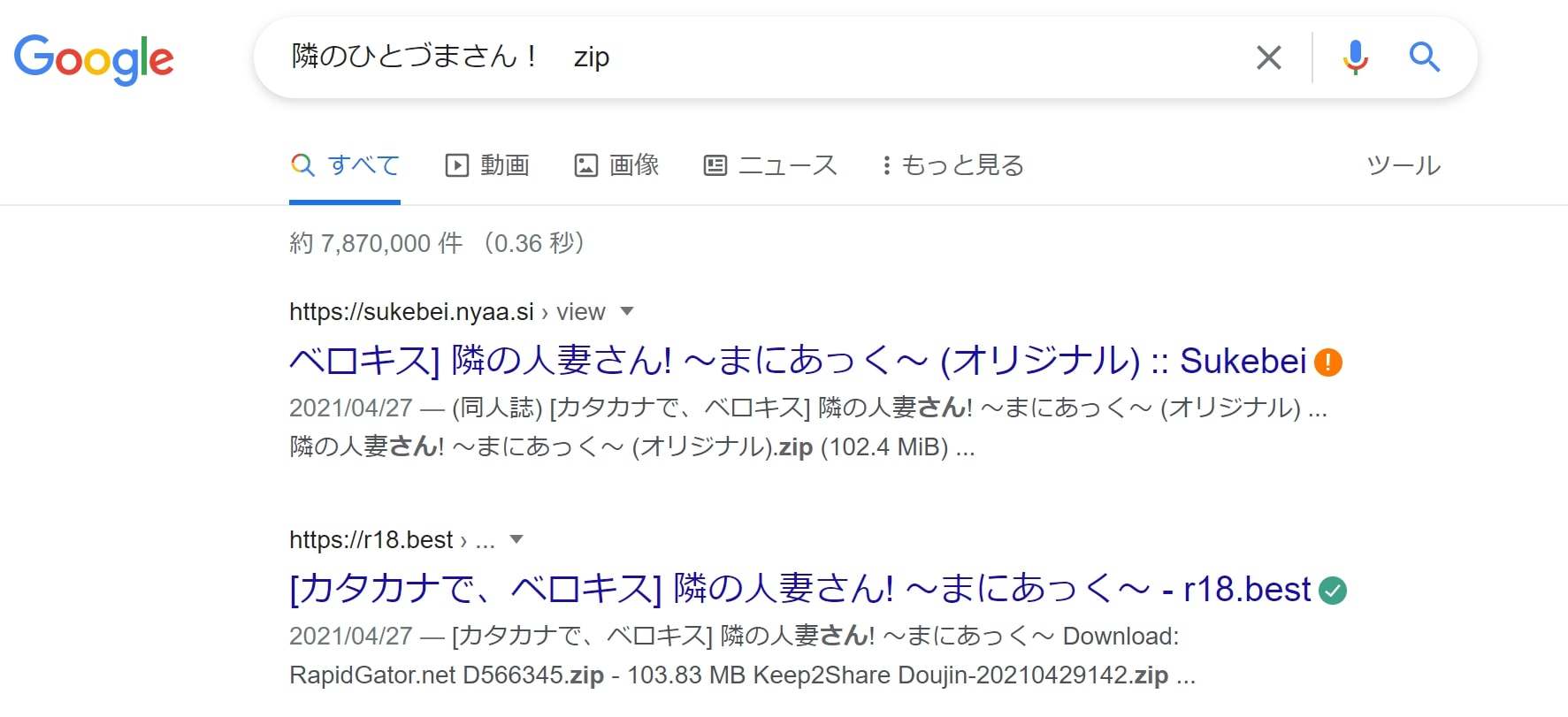Expand dropdown arrow next to r18.best URL
This screenshot has width=1568, height=717.
tap(517, 539)
